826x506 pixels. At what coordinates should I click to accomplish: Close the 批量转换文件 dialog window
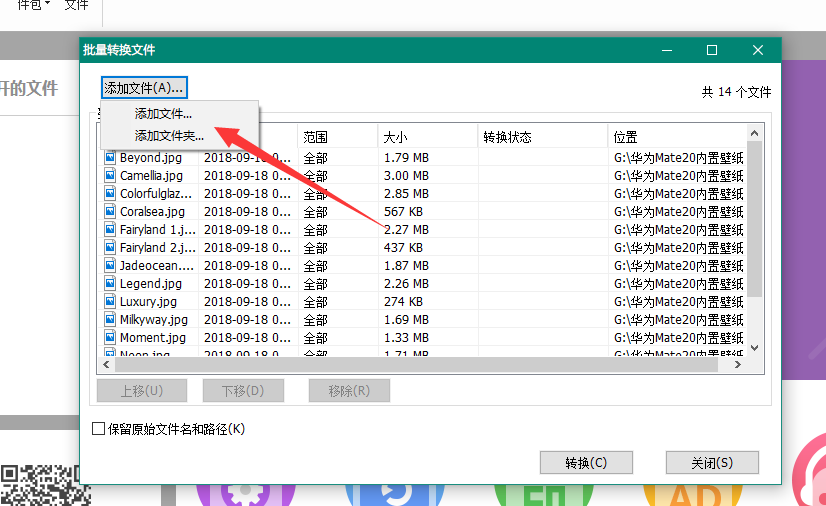(758, 50)
